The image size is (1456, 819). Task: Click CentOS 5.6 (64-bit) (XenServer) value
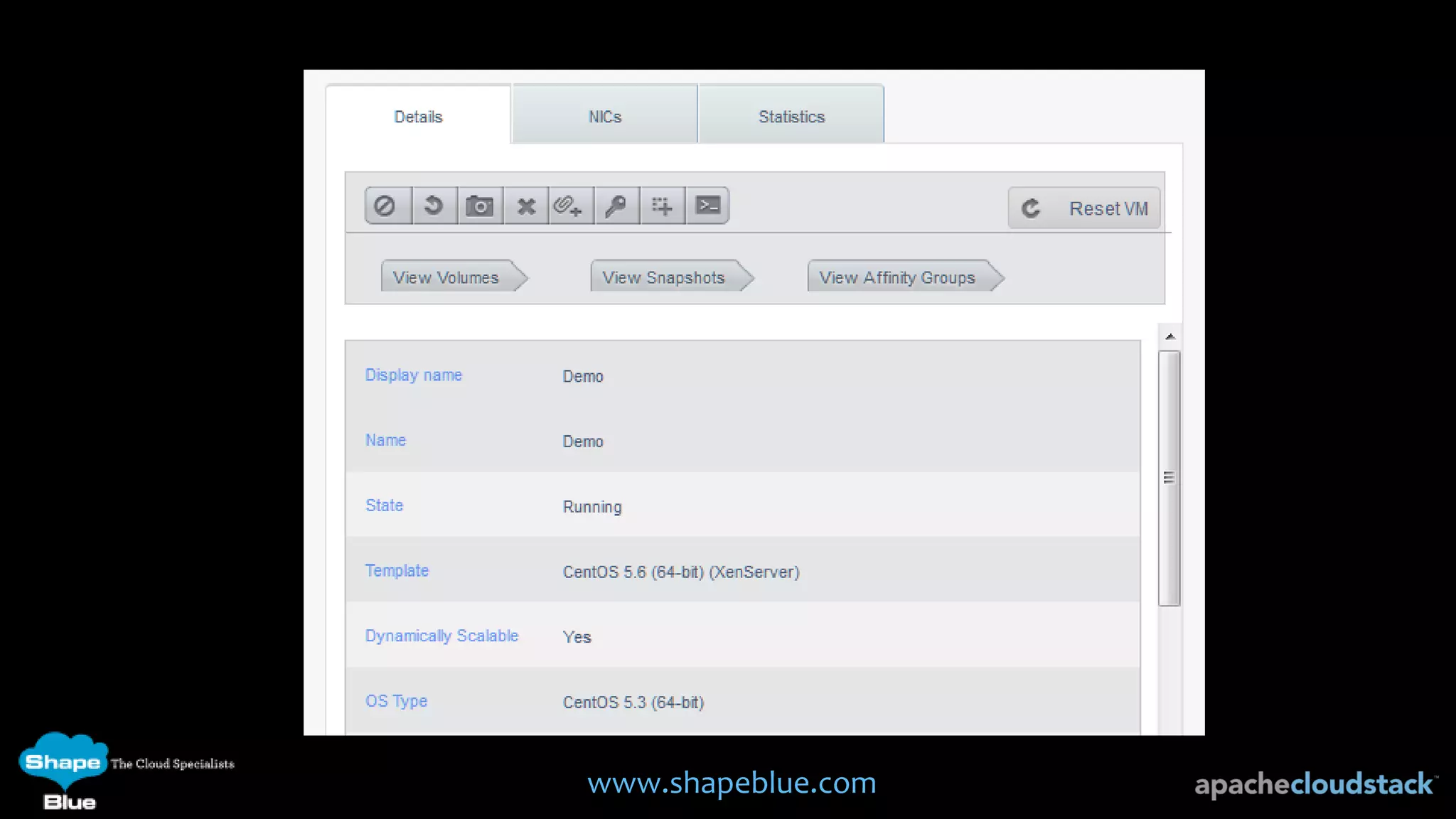pyautogui.click(x=681, y=572)
